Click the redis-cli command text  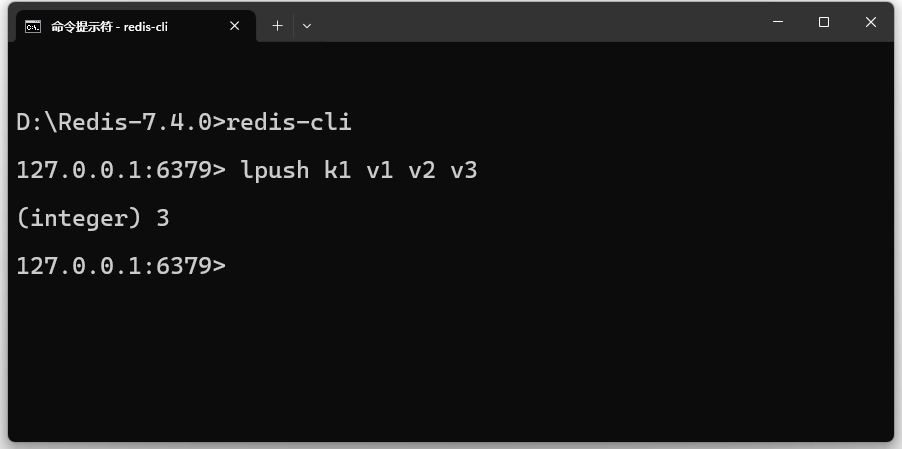tap(288, 122)
